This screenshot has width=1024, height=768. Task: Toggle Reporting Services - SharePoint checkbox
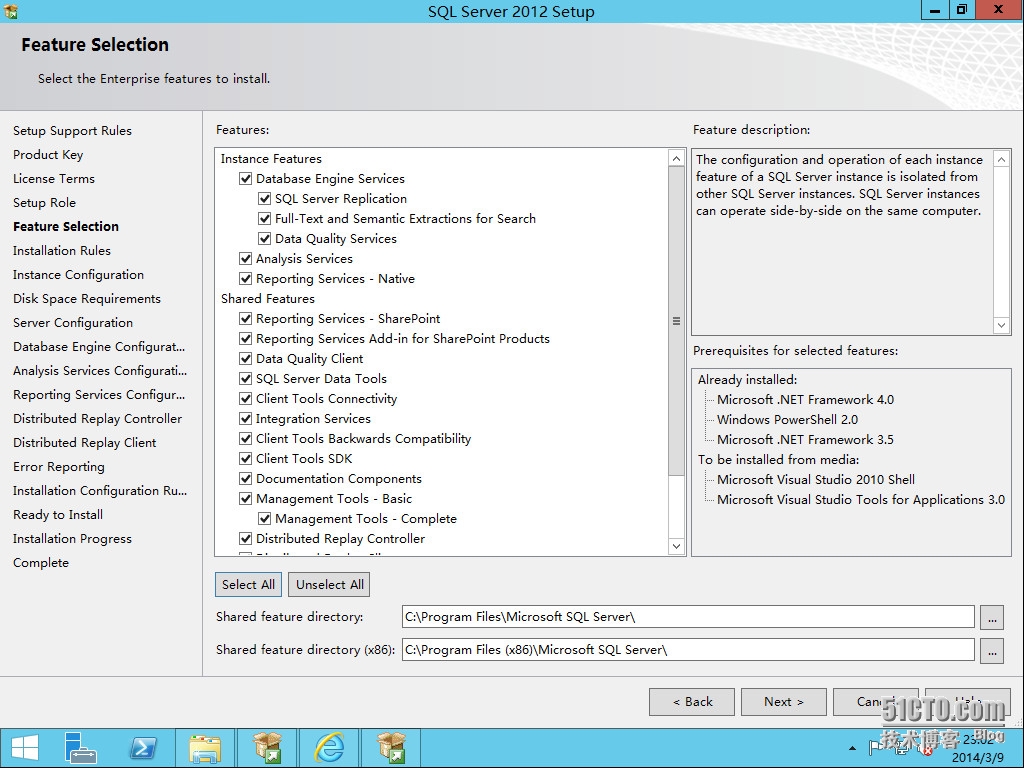point(246,319)
